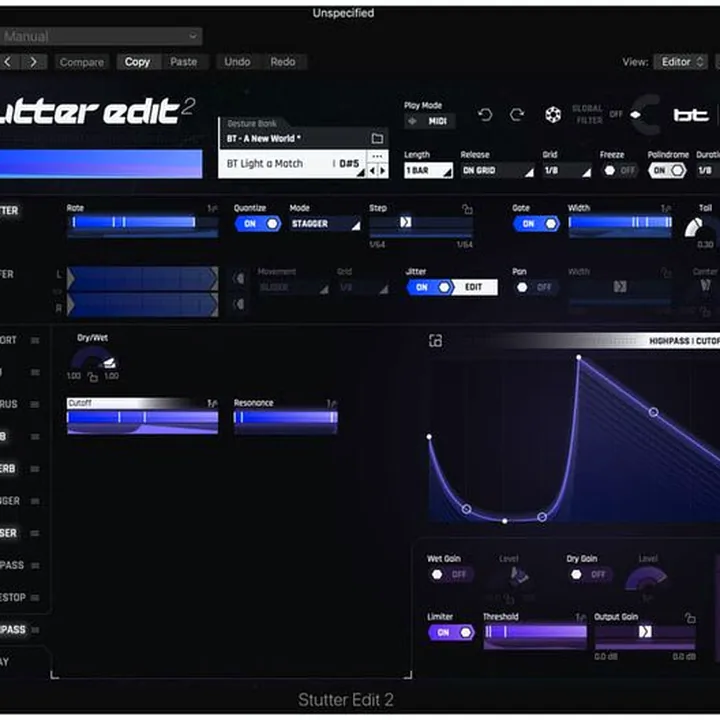This screenshot has width=720, height=720.
Task: Grab the handle icon on the ESTOP module row
Action: tap(35, 597)
